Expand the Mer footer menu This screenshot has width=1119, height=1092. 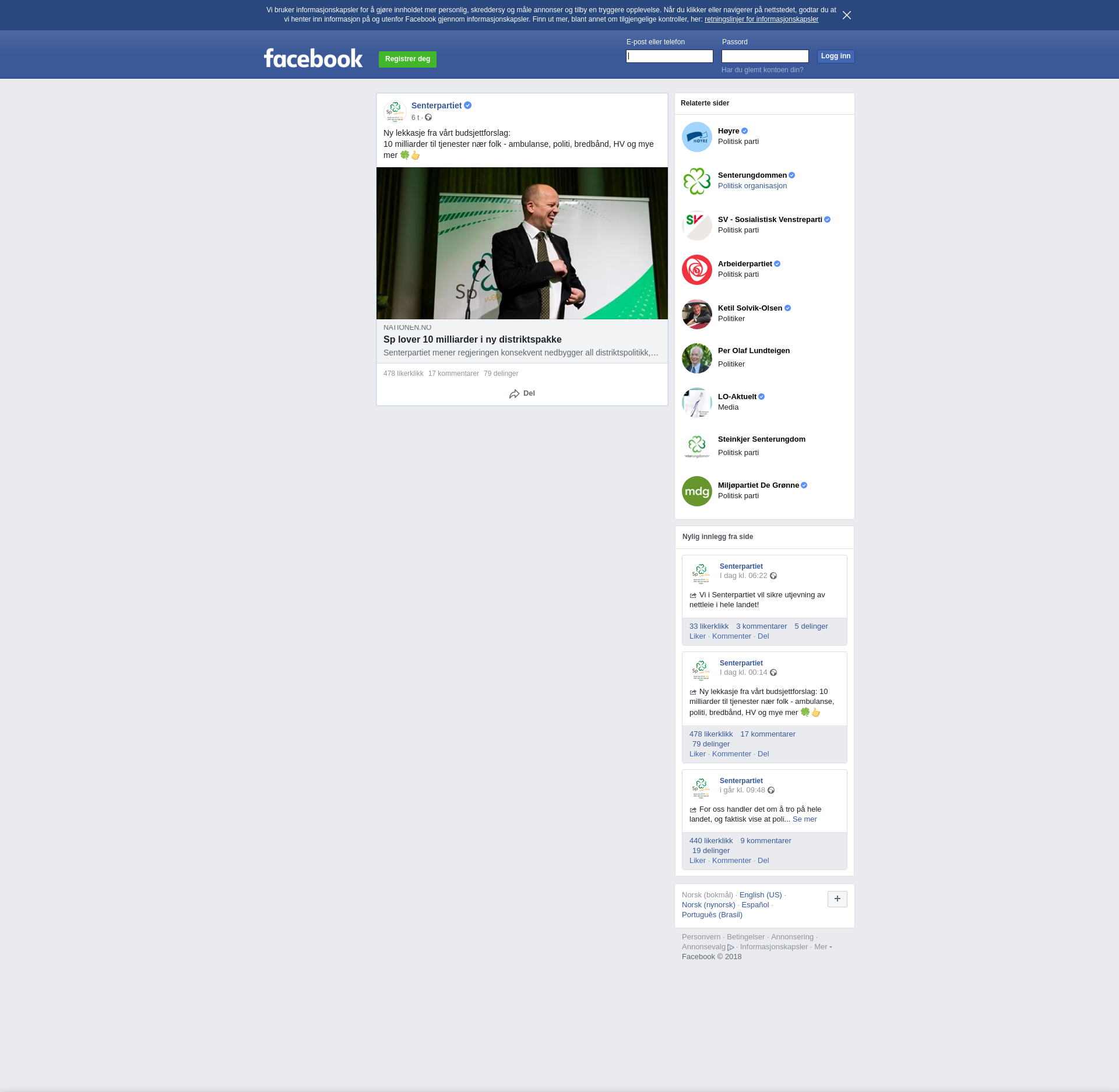(x=823, y=947)
